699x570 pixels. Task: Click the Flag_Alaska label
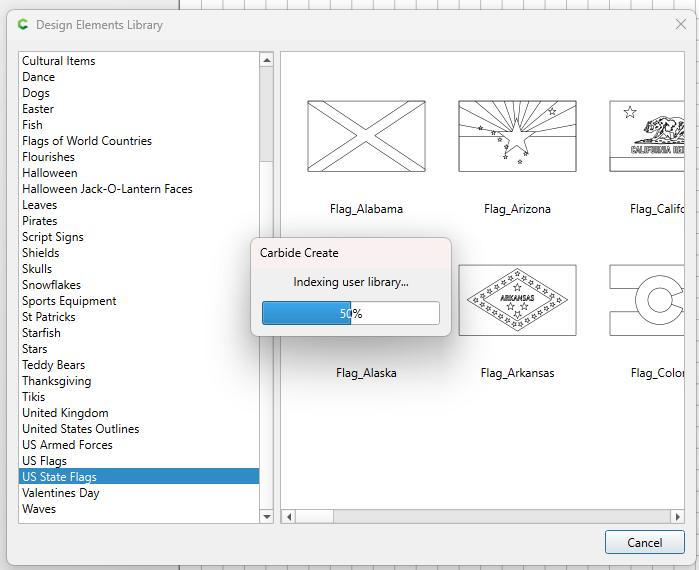coord(366,373)
